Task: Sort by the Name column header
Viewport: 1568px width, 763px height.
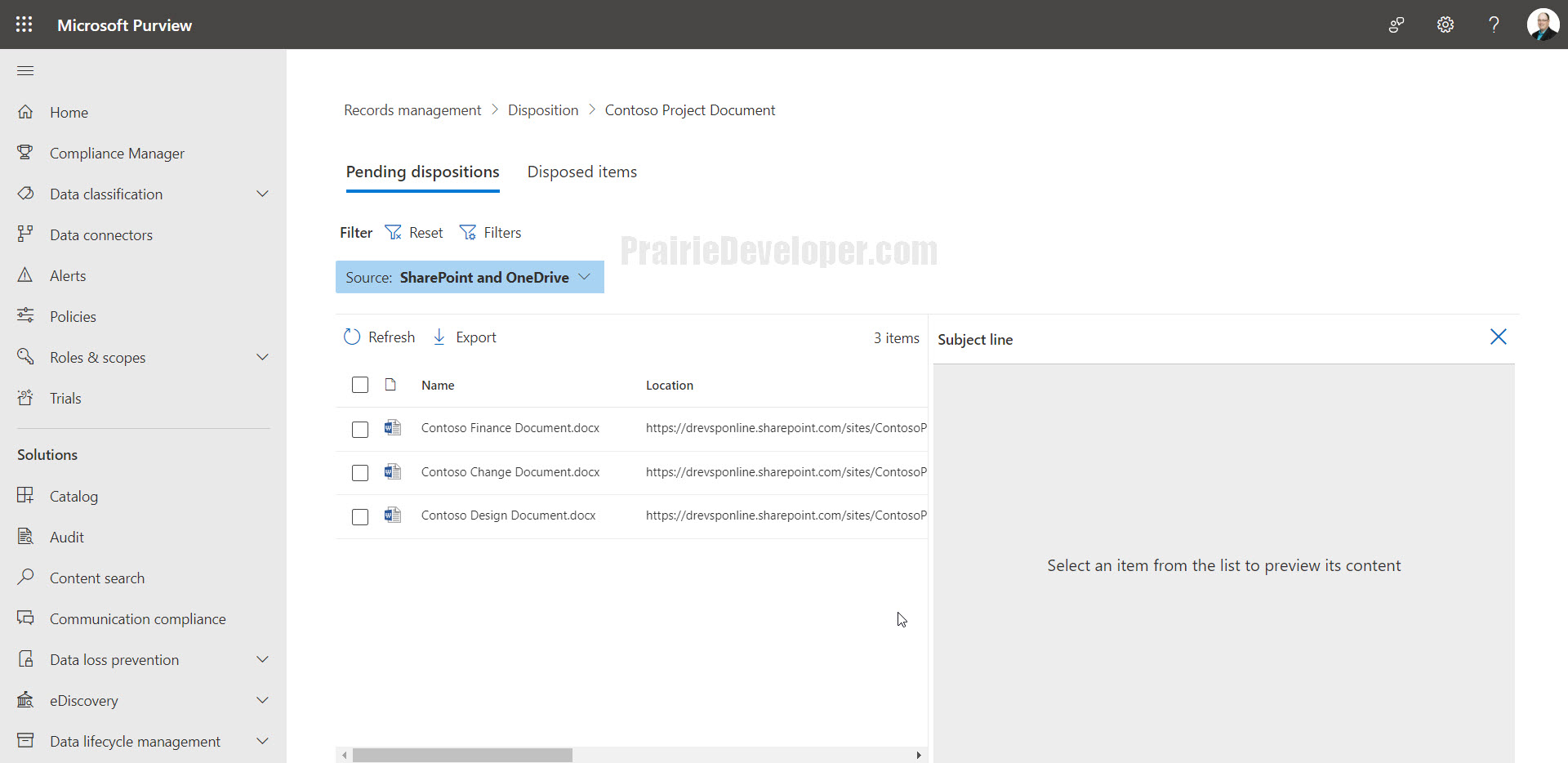Action: tap(438, 385)
